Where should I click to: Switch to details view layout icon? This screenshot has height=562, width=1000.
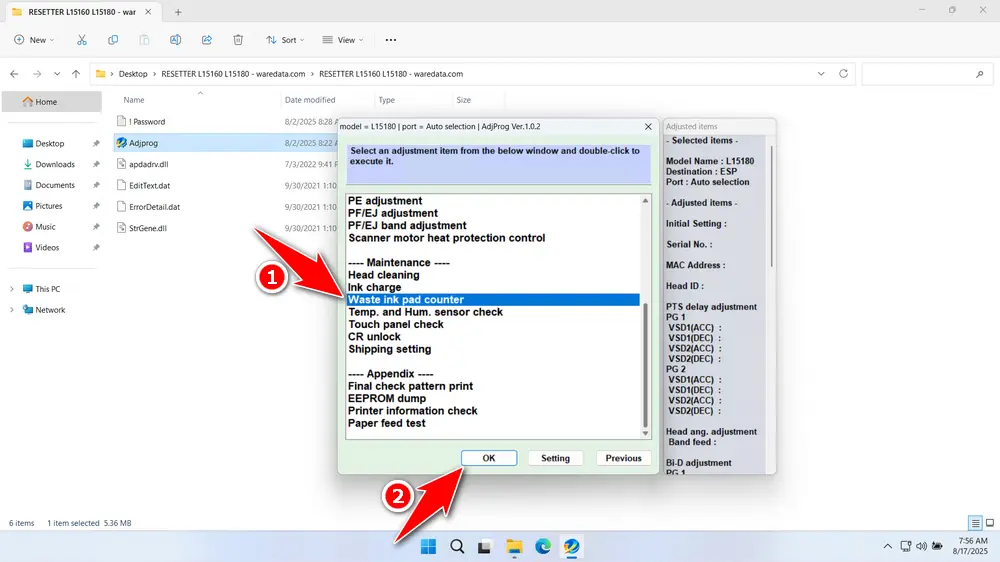pos(975,523)
